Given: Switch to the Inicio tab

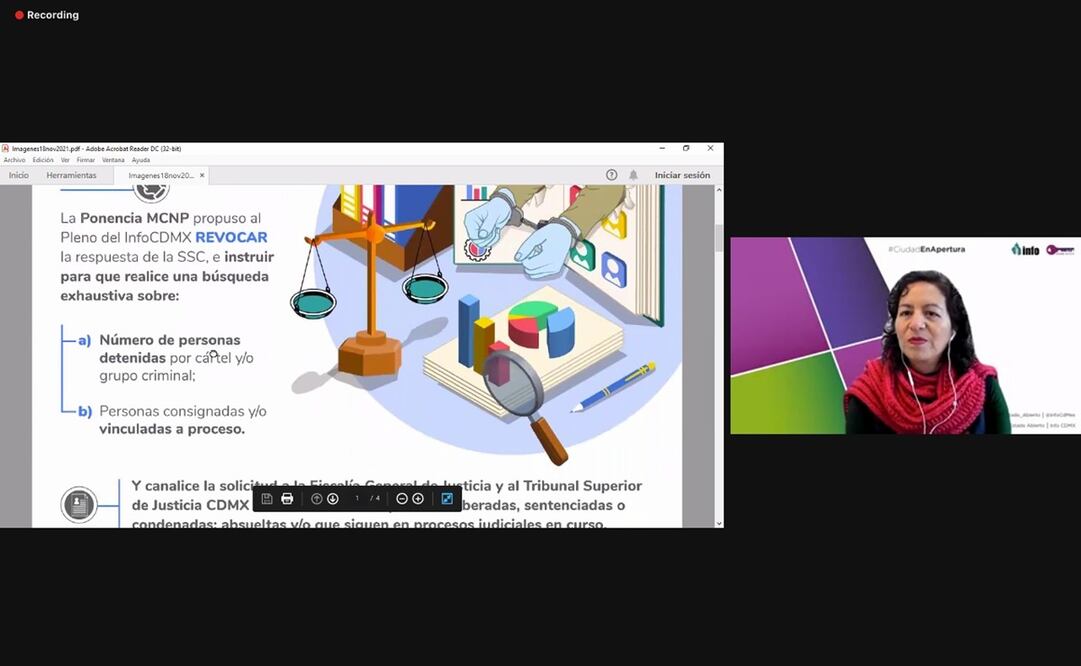Looking at the screenshot, I should point(19,175).
